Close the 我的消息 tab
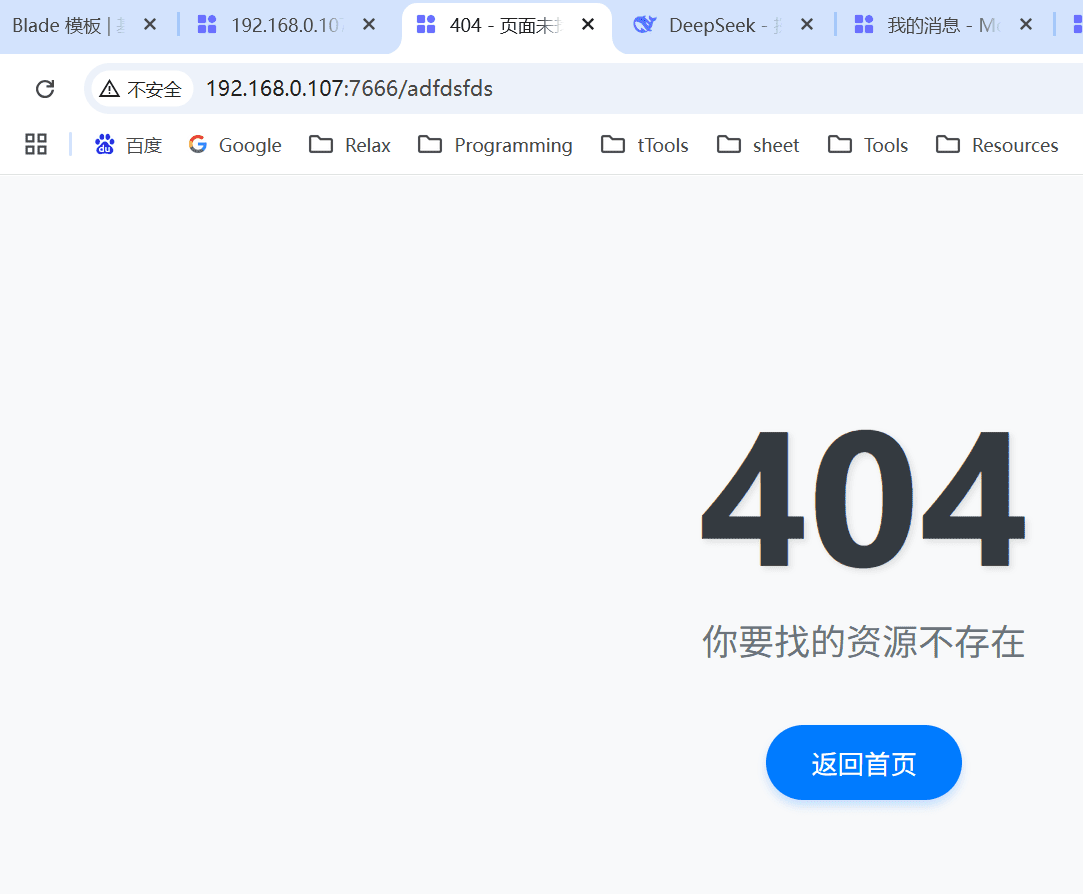 point(1026,25)
